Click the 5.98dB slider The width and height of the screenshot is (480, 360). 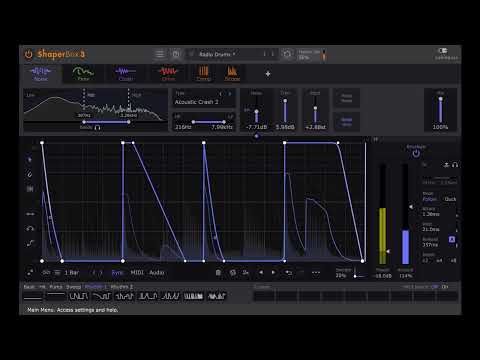click(x=285, y=111)
